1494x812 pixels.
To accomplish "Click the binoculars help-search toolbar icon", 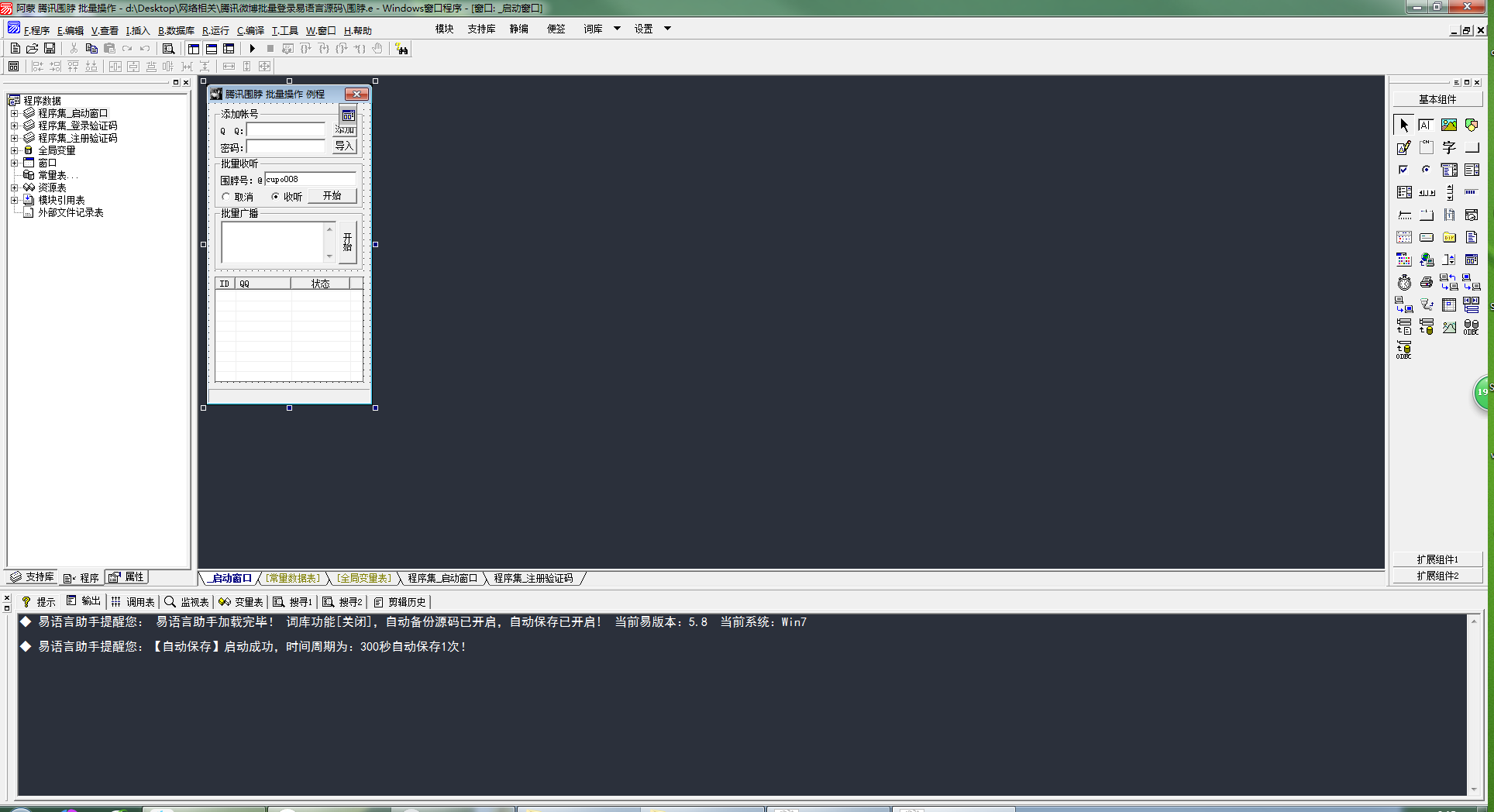I will coord(401,49).
